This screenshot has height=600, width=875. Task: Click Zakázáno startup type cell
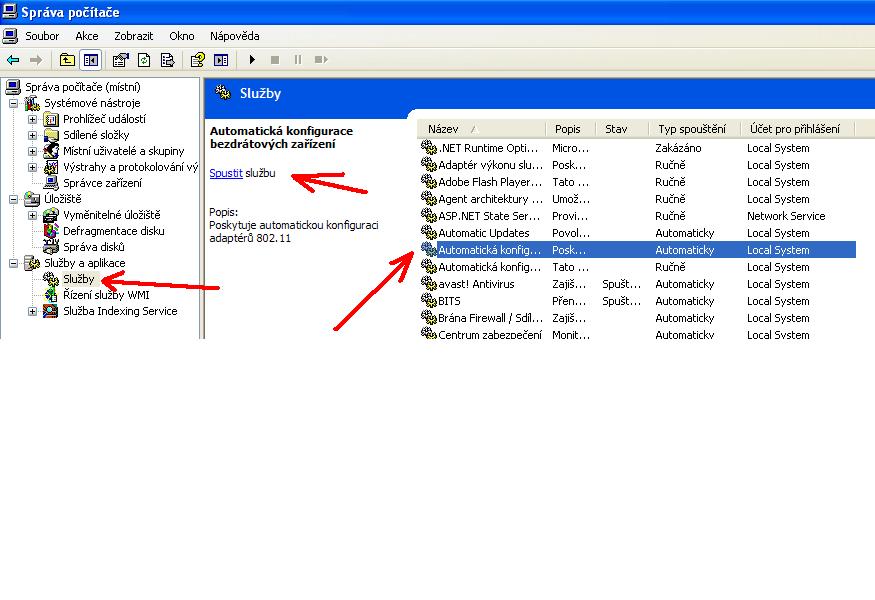click(678, 148)
